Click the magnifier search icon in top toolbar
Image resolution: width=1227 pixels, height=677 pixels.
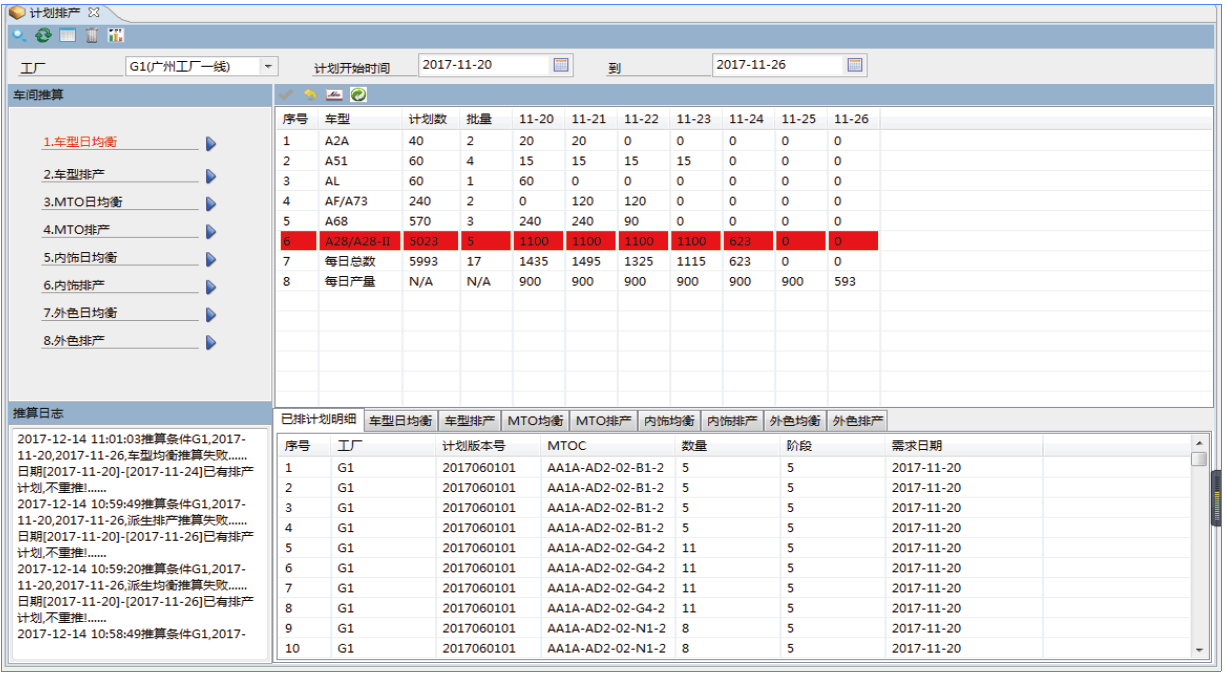(x=18, y=36)
